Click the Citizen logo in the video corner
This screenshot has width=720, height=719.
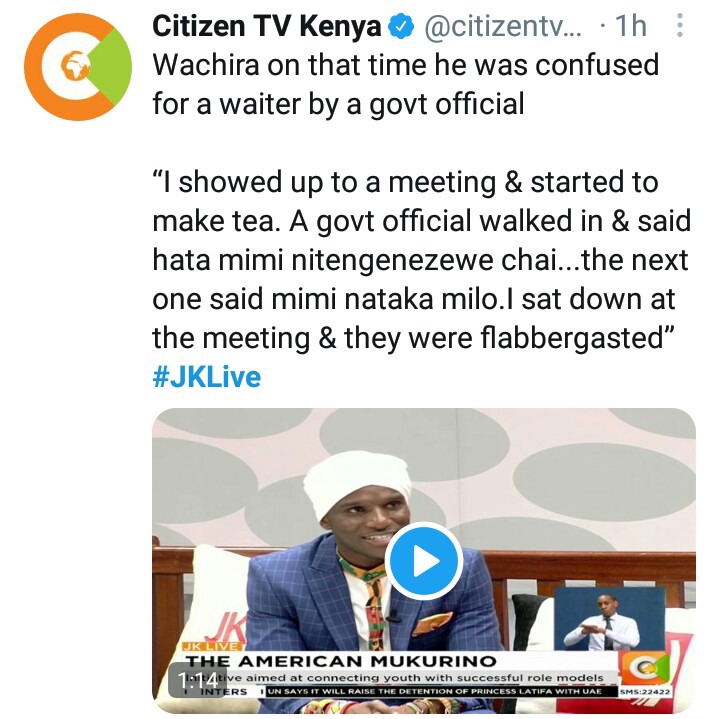(643, 669)
